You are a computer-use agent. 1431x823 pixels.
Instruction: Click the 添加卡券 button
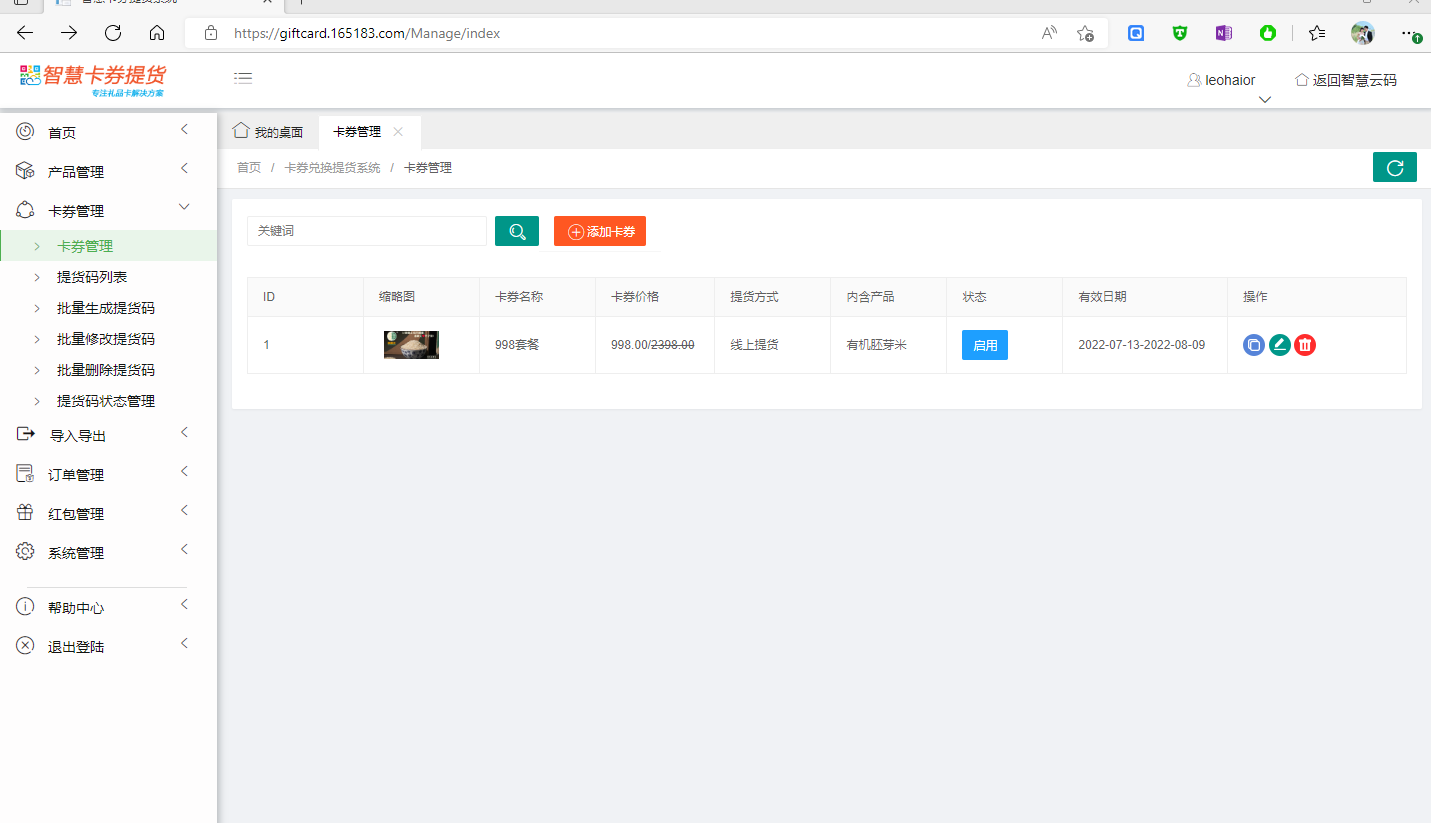click(x=600, y=231)
